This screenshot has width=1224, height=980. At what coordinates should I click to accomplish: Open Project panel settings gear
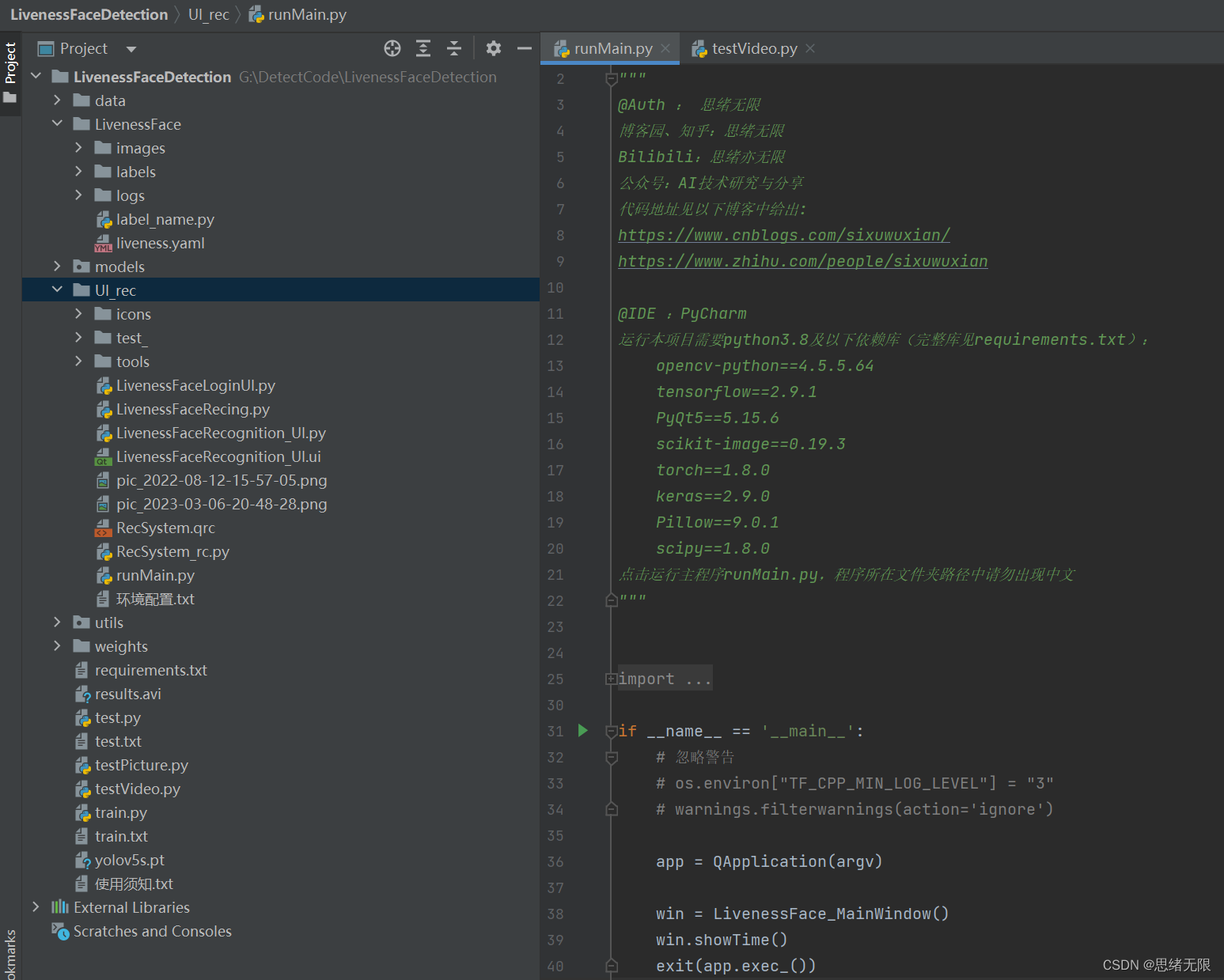click(x=494, y=48)
